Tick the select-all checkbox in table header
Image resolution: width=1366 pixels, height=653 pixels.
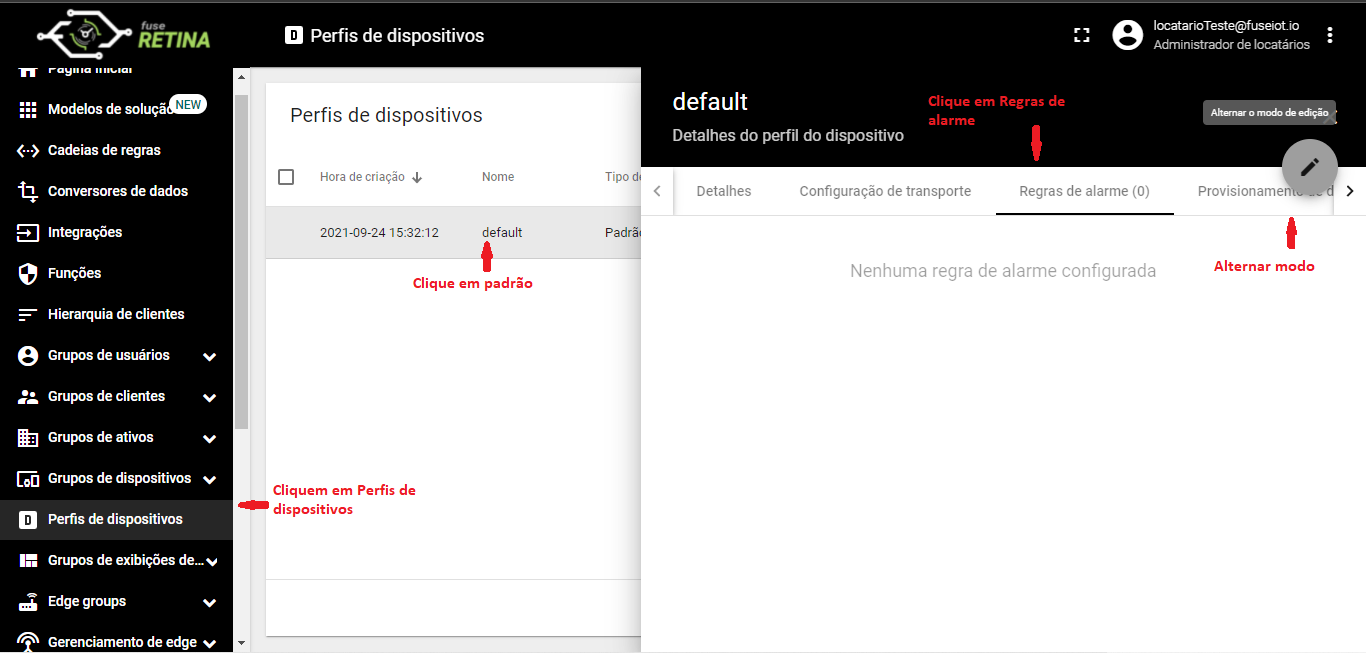286,177
